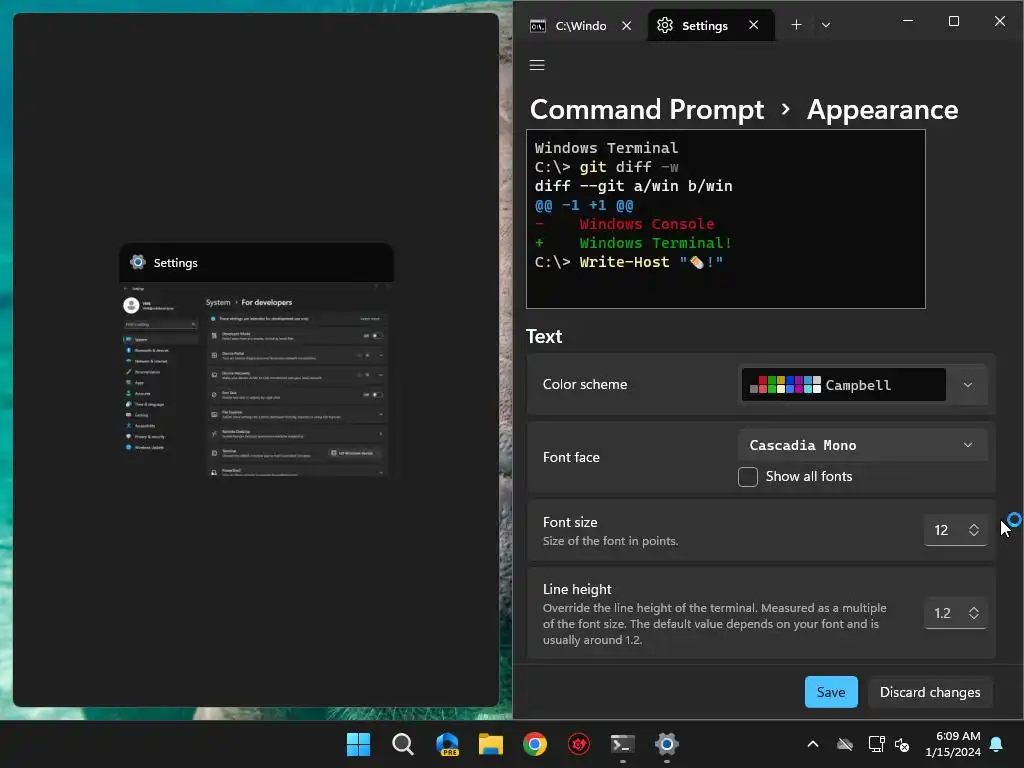Click the terminal preview pane
This screenshot has height=768, width=1024.
coord(726,219)
